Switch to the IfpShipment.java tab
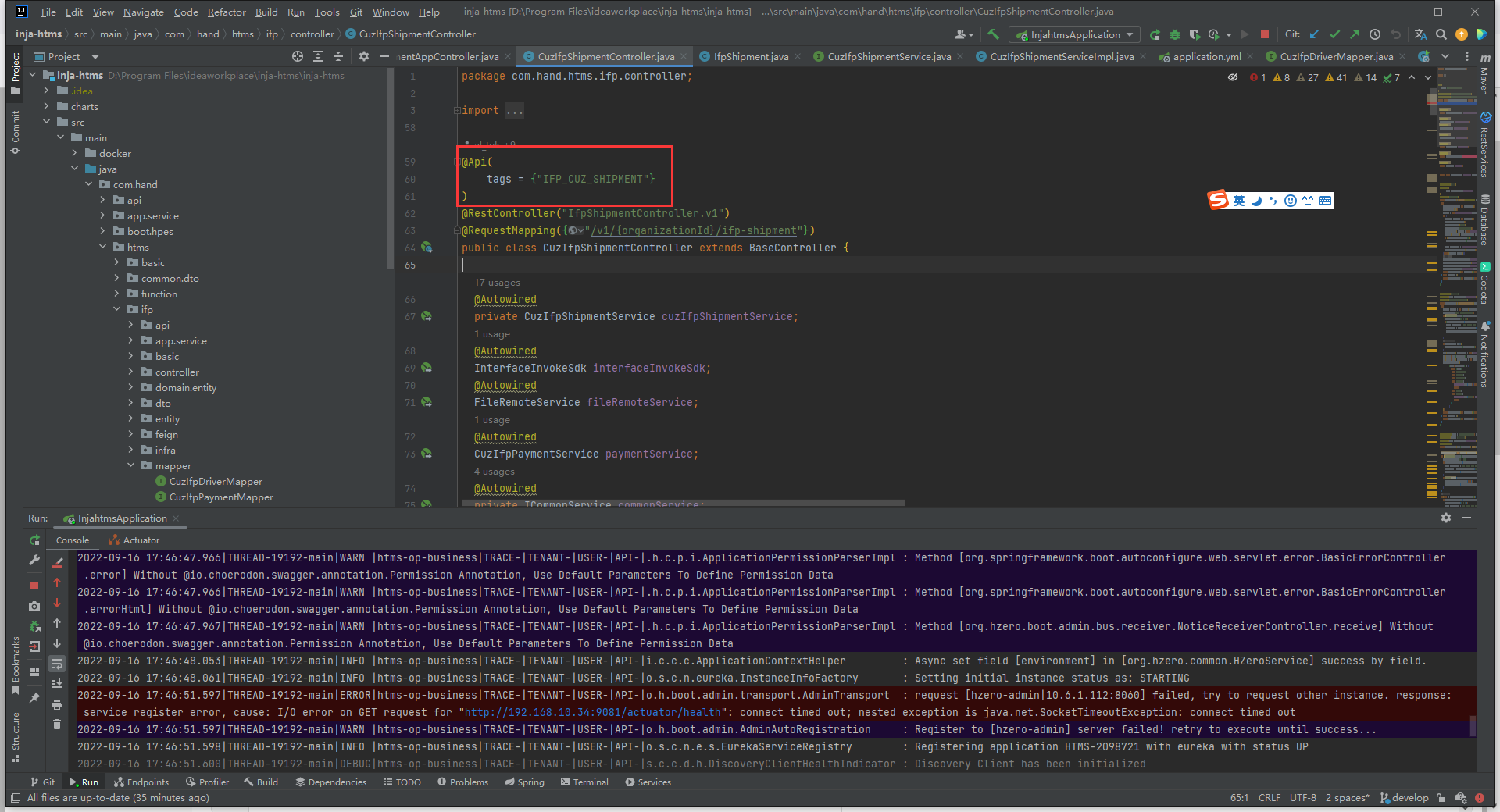Screen dimensions: 1500x812 pyautogui.click(x=750, y=56)
